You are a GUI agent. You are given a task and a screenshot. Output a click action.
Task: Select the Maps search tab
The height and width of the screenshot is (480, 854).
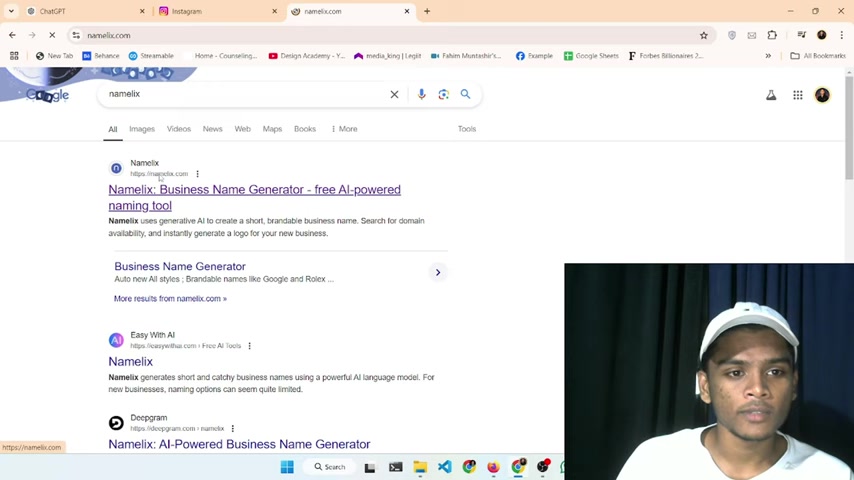tap(272, 129)
